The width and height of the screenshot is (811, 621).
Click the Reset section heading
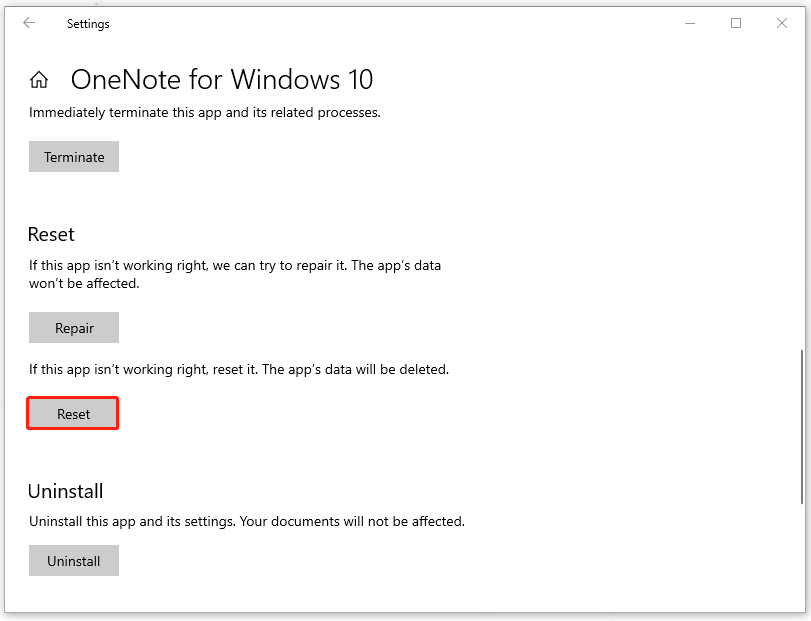(x=51, y=234)
